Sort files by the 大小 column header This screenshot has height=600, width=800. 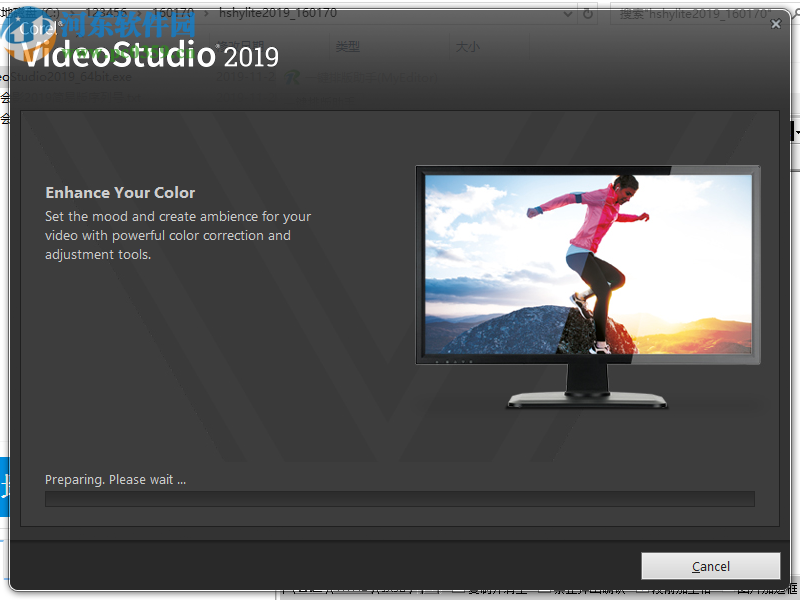click(467, 46)
